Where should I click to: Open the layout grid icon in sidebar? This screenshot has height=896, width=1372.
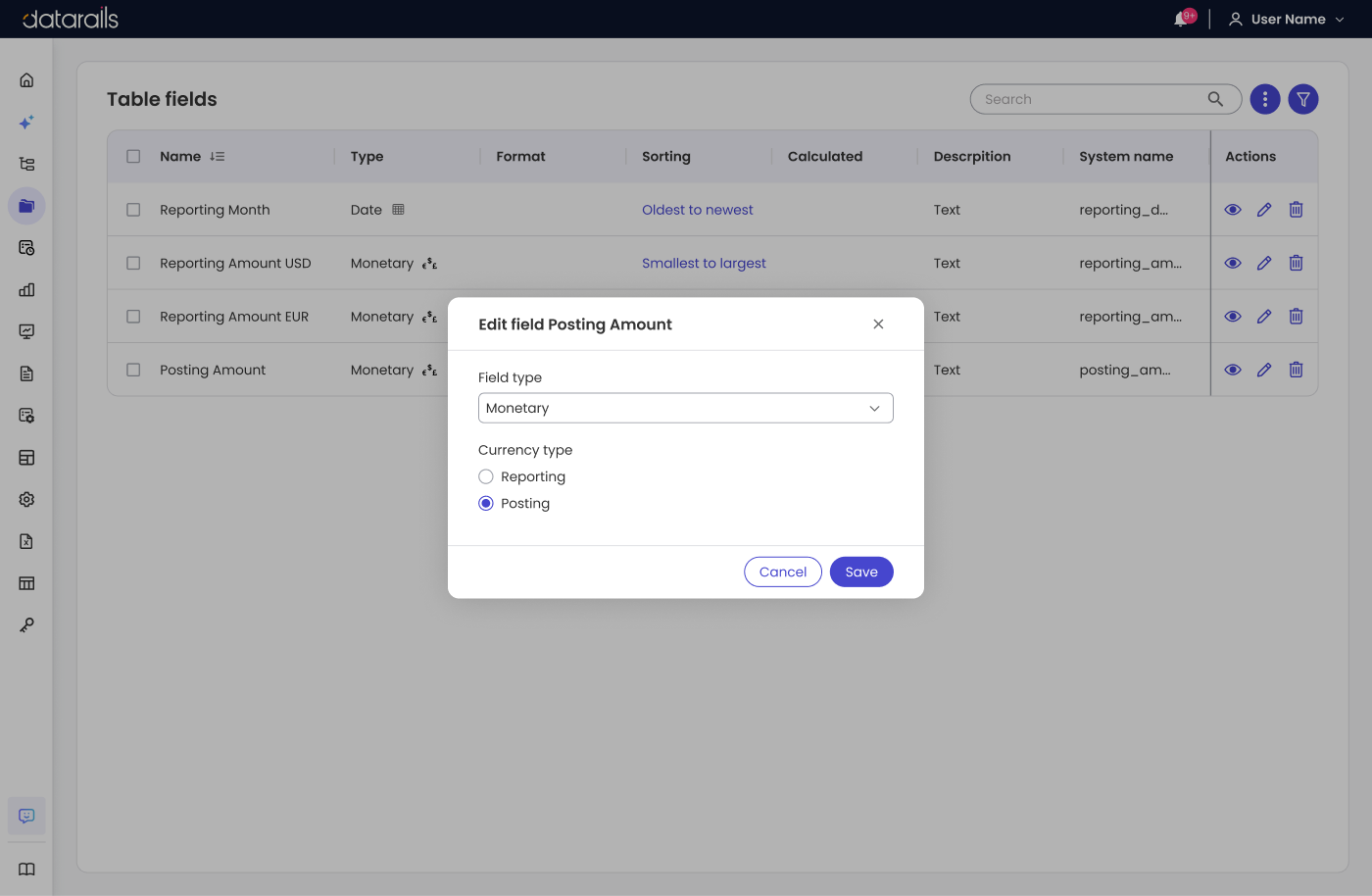pos(26,458)
